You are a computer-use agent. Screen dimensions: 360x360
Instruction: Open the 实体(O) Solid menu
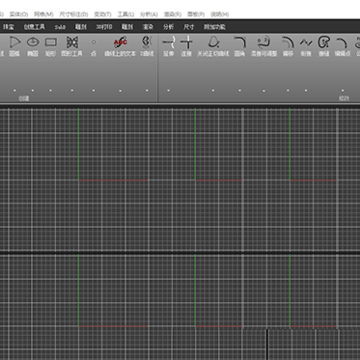19,14
